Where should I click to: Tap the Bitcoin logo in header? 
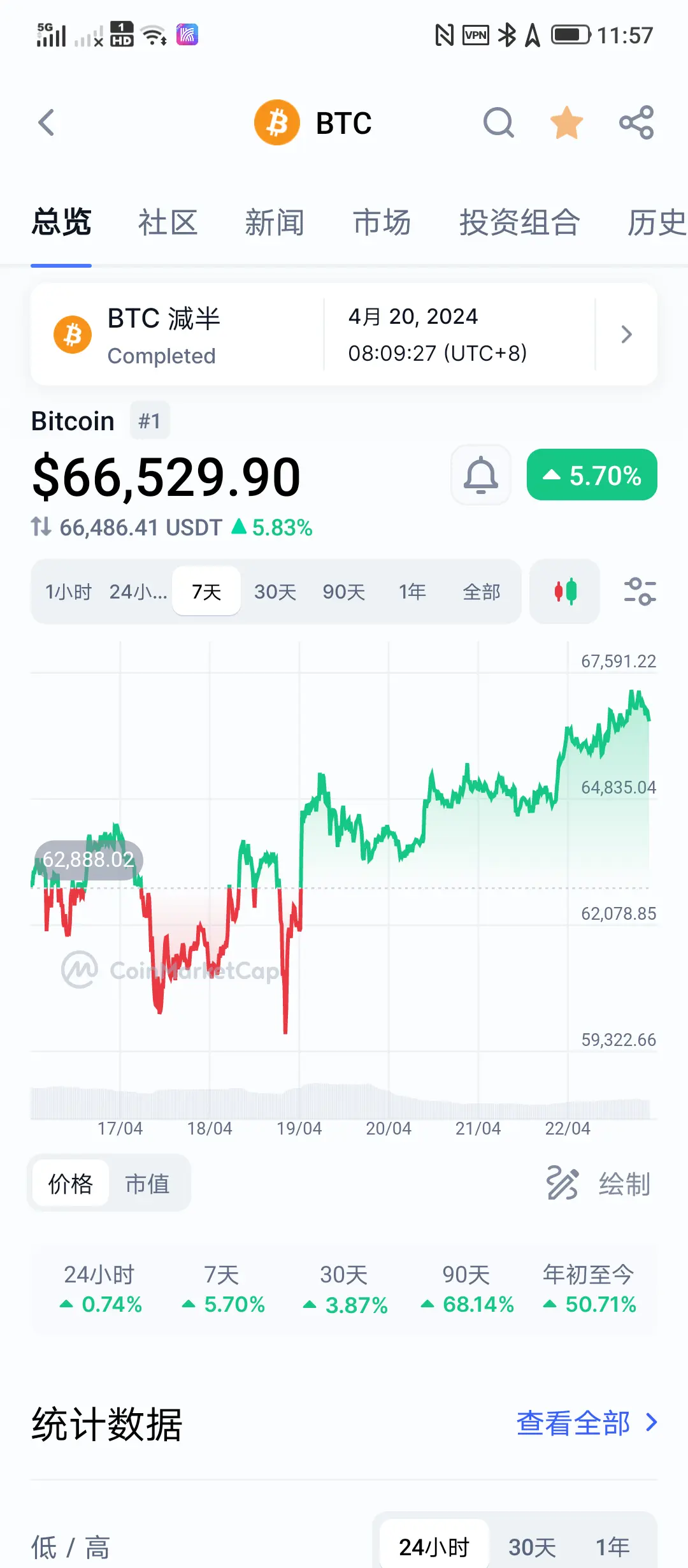pos(277,122)
